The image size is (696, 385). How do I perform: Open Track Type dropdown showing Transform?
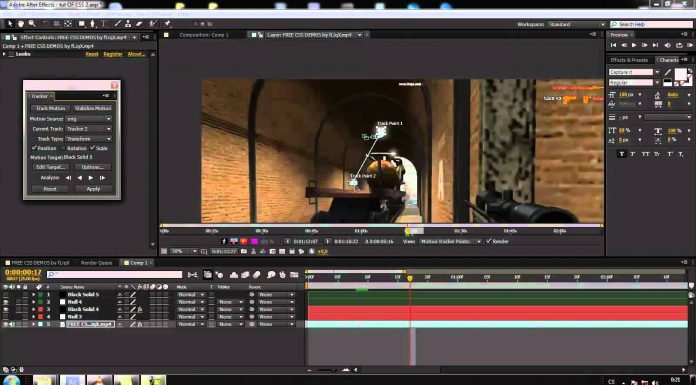coord(88,139)
